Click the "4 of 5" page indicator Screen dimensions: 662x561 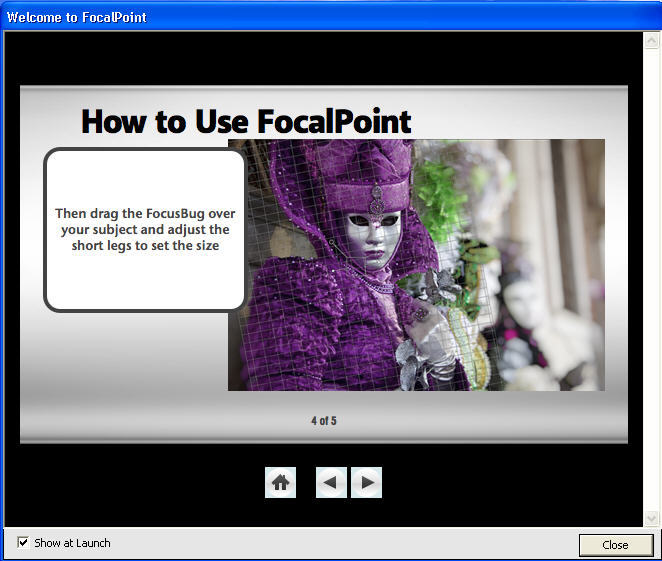[323, 421]
